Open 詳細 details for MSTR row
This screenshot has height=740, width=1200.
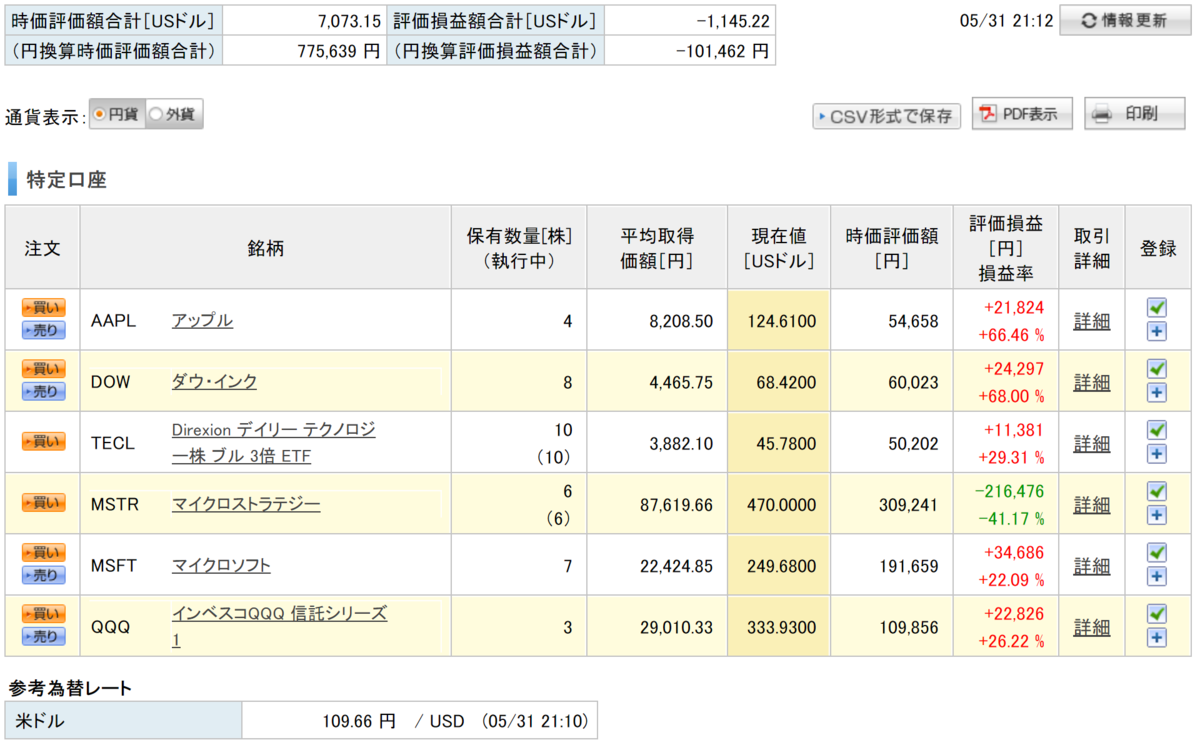click(x=1091, y=504)
